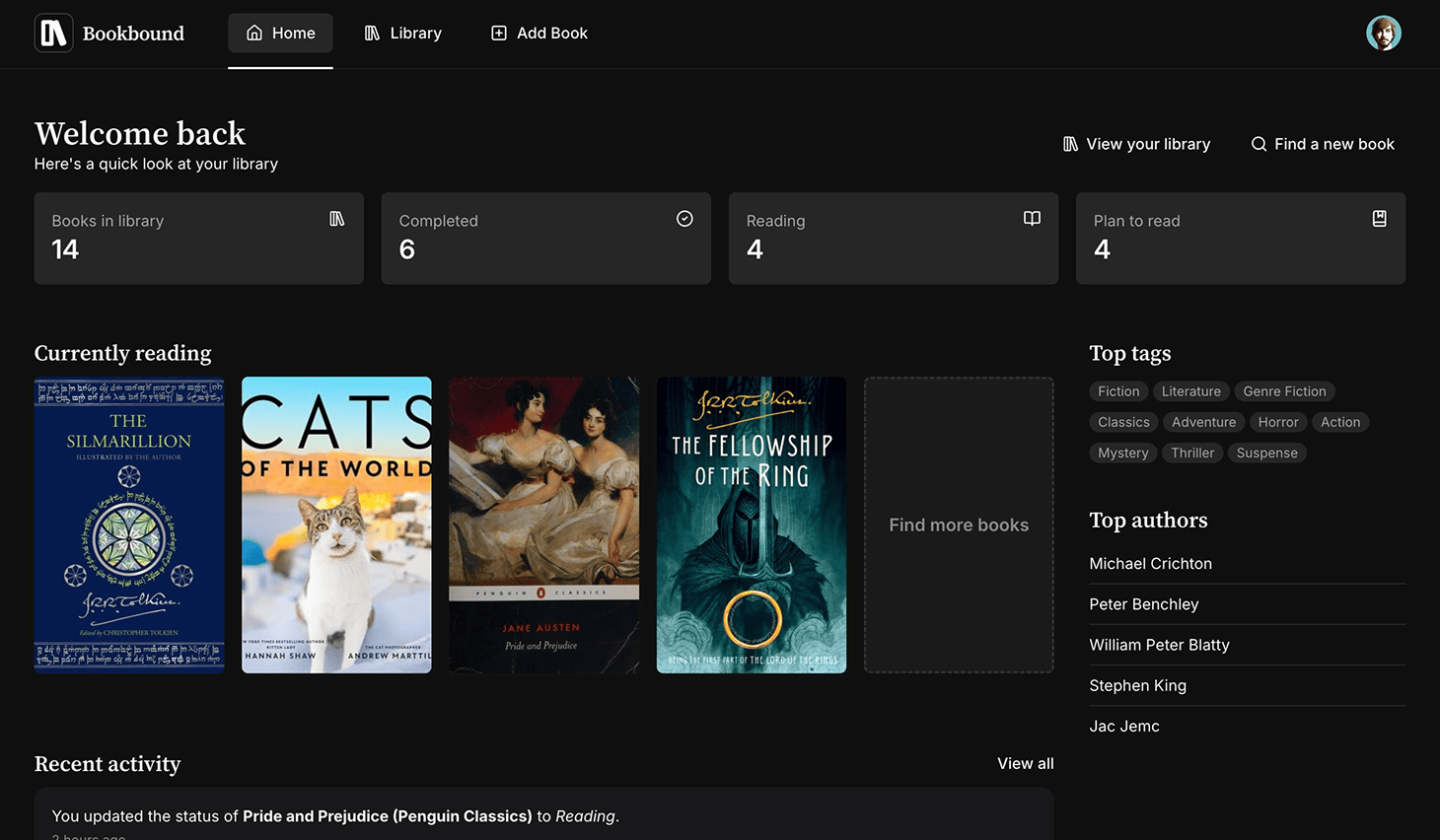Click the open book icon in Reading card
This screenshot has height=840, width=1440.
[x=1032, y=219]
